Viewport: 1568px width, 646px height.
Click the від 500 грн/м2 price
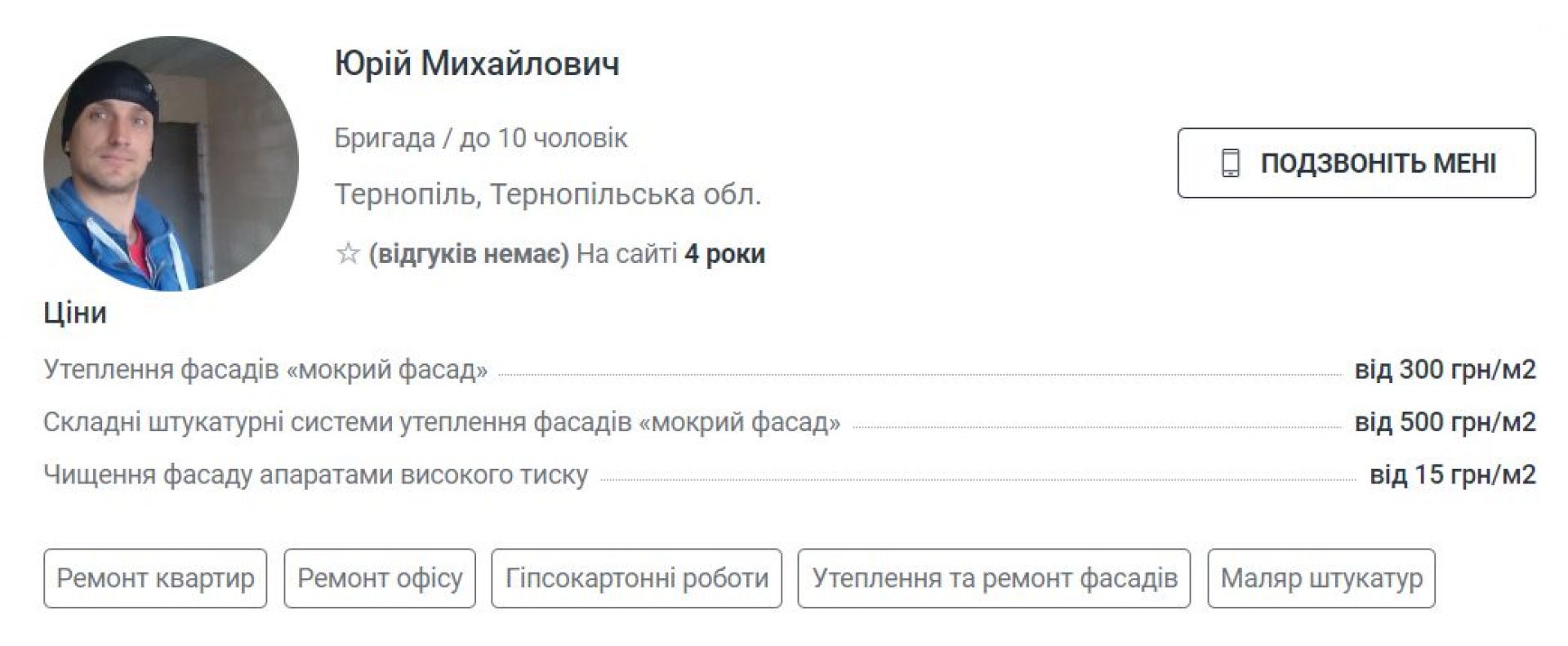1445,422
